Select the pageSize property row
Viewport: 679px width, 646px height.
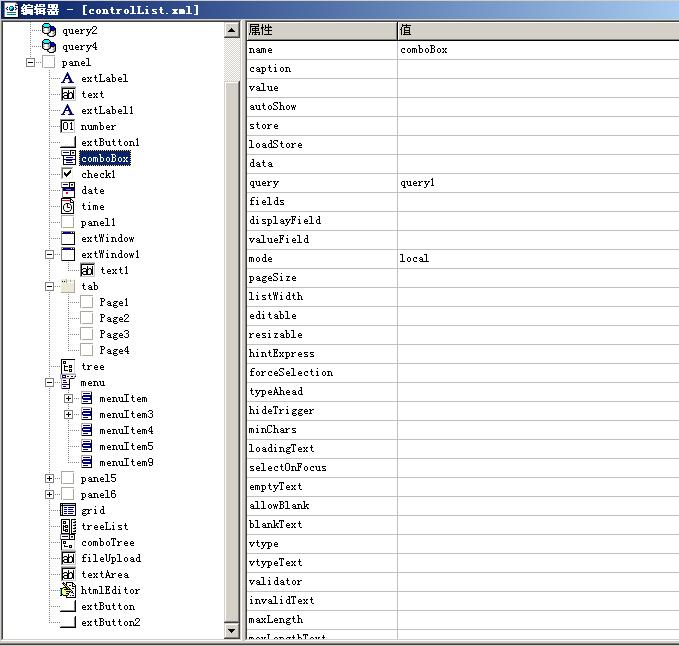click(x=463, y=278)
